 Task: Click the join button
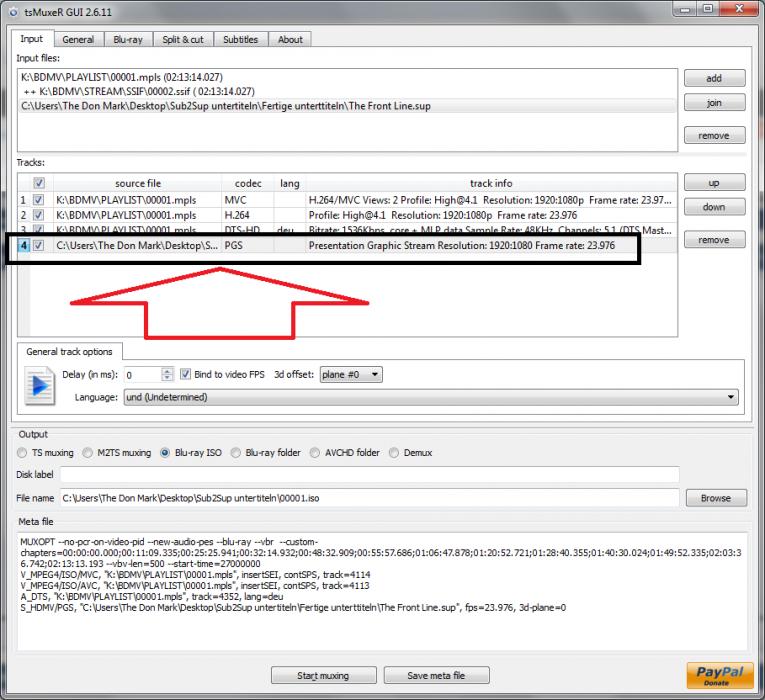coord(714,102)
